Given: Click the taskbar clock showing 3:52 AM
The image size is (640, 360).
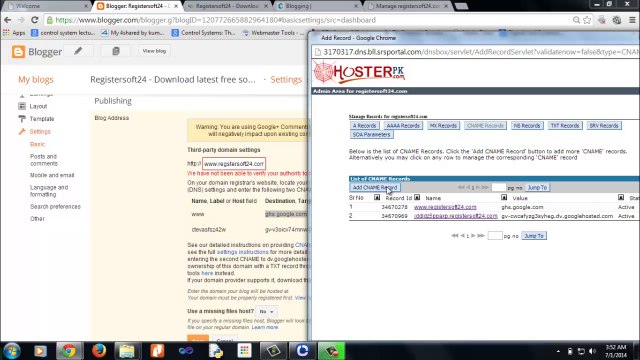Looking at the screenshot, I should (616, 351).
